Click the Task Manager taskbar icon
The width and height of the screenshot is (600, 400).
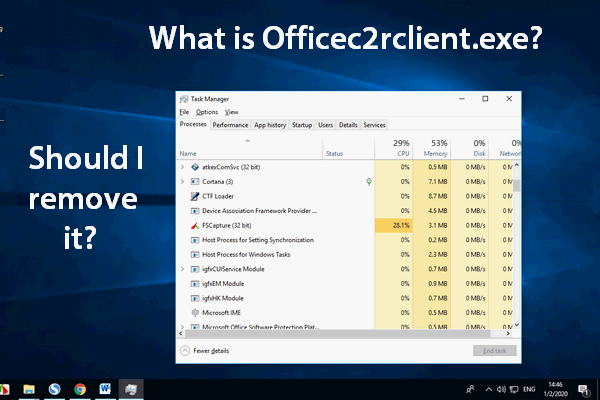(130, 389)
